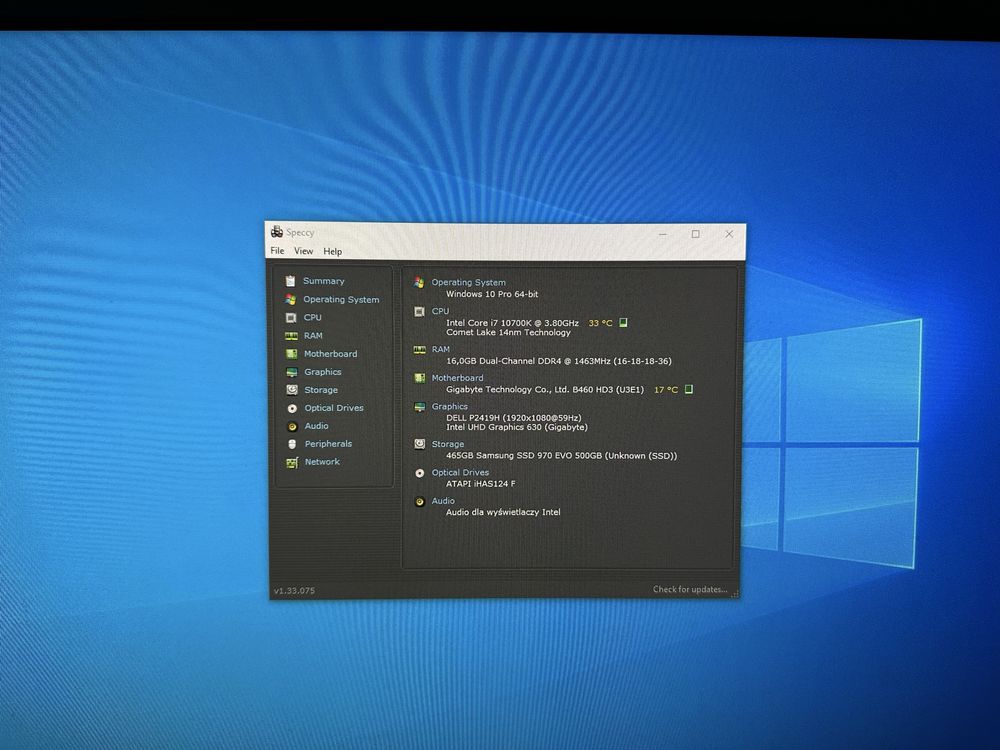Click the green indicator beside CPU temperature
Screen dimensions: 1000x750
click(x=624, y=323)
